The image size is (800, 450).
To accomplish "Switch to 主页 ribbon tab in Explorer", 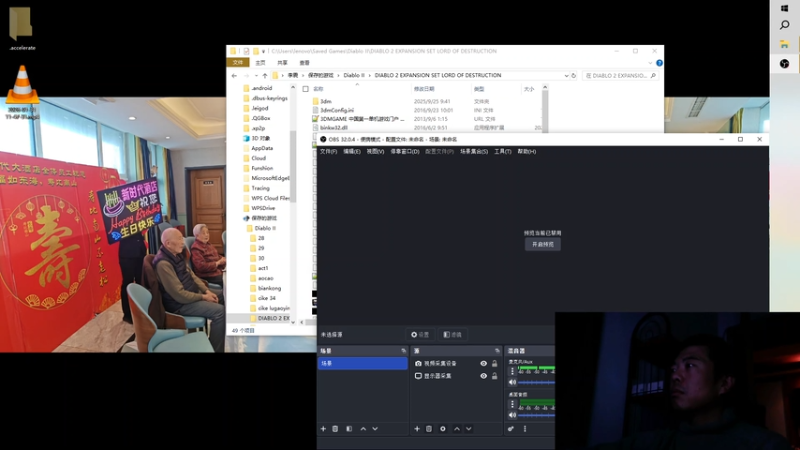I will [x=260, y=63].
